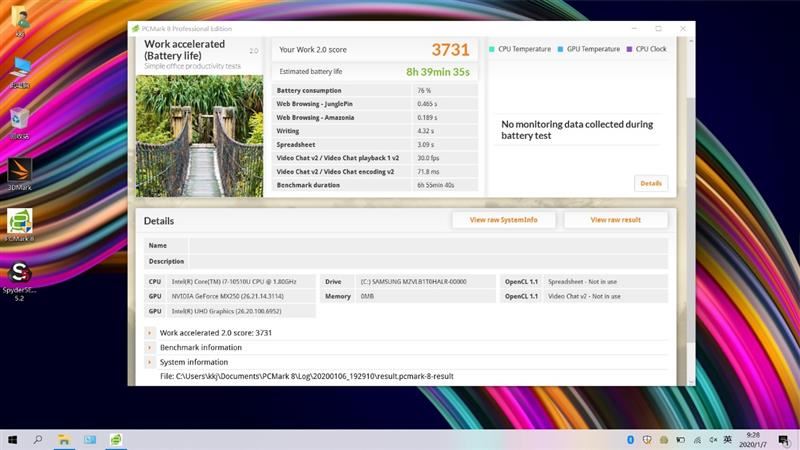Click the Benchmark duration row

[x=375, y=185]
